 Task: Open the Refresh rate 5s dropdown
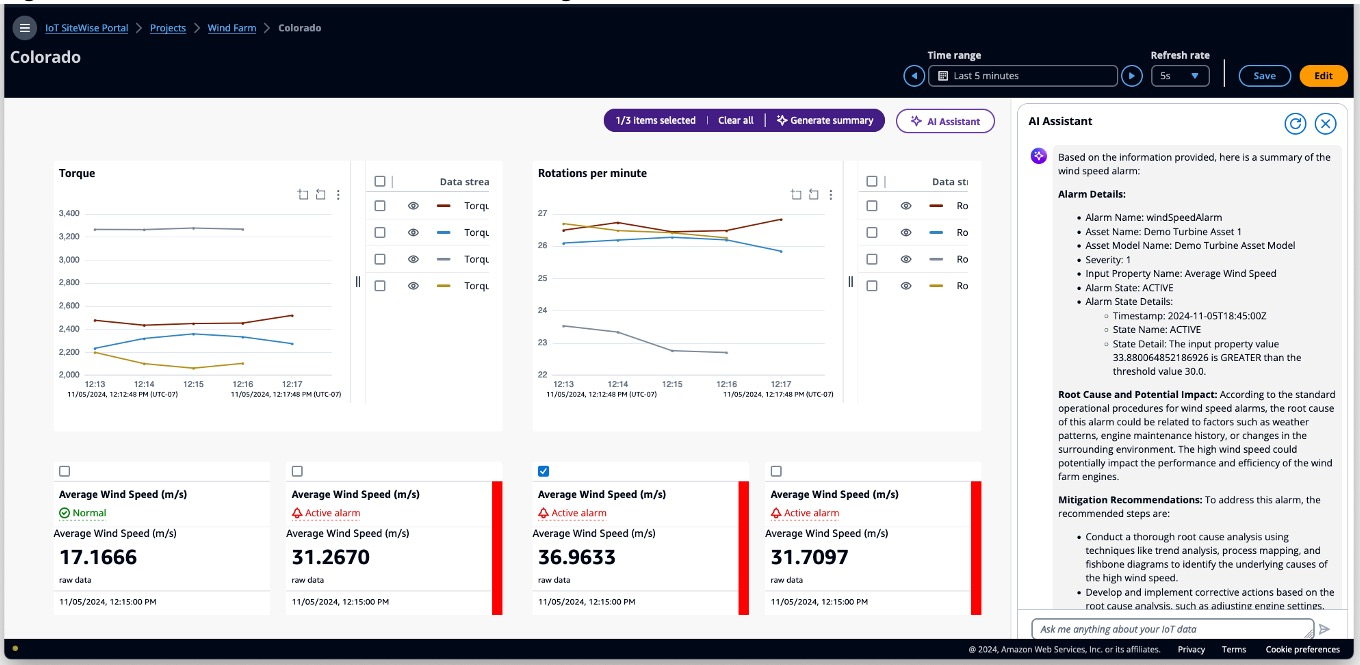point(1180,76)
